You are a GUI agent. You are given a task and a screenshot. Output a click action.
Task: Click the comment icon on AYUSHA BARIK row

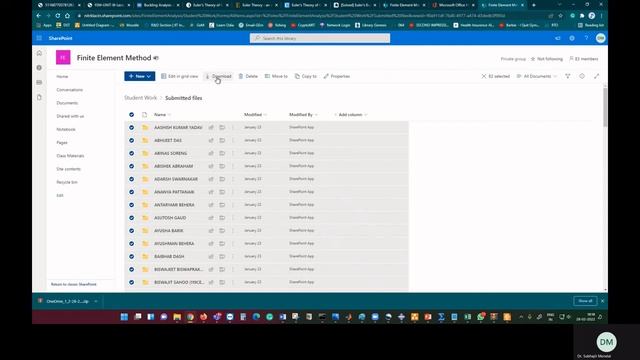point(222,231)
